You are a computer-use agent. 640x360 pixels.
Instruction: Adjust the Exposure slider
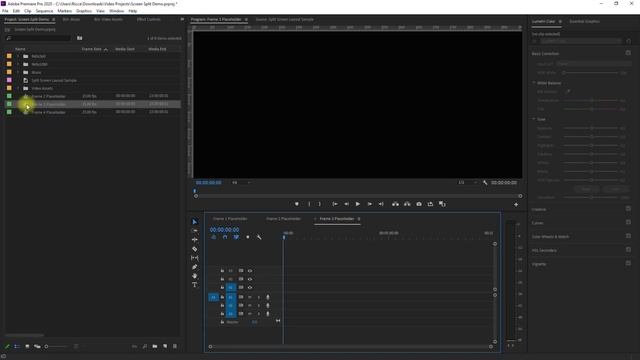pos(591,128)
